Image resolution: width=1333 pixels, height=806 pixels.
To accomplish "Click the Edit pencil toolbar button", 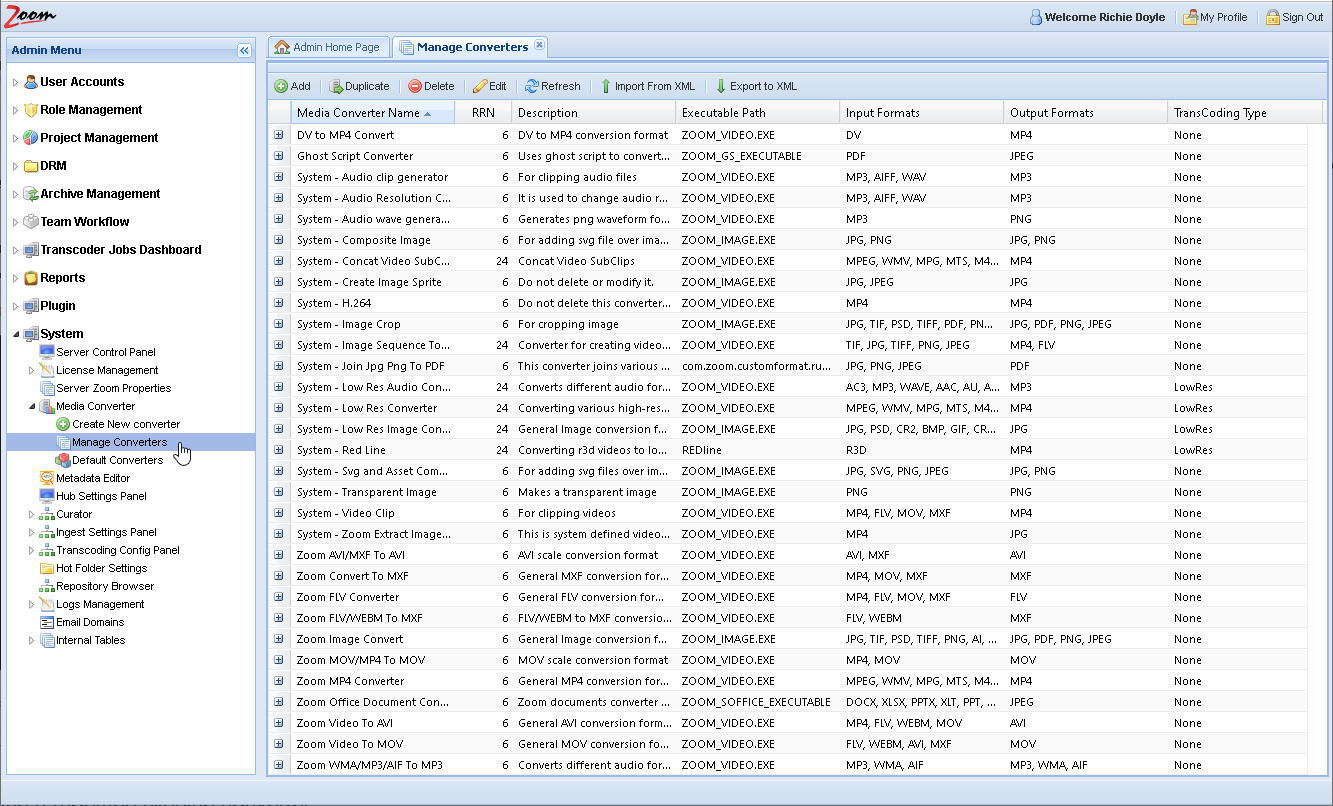I will [x=490, y=86].
